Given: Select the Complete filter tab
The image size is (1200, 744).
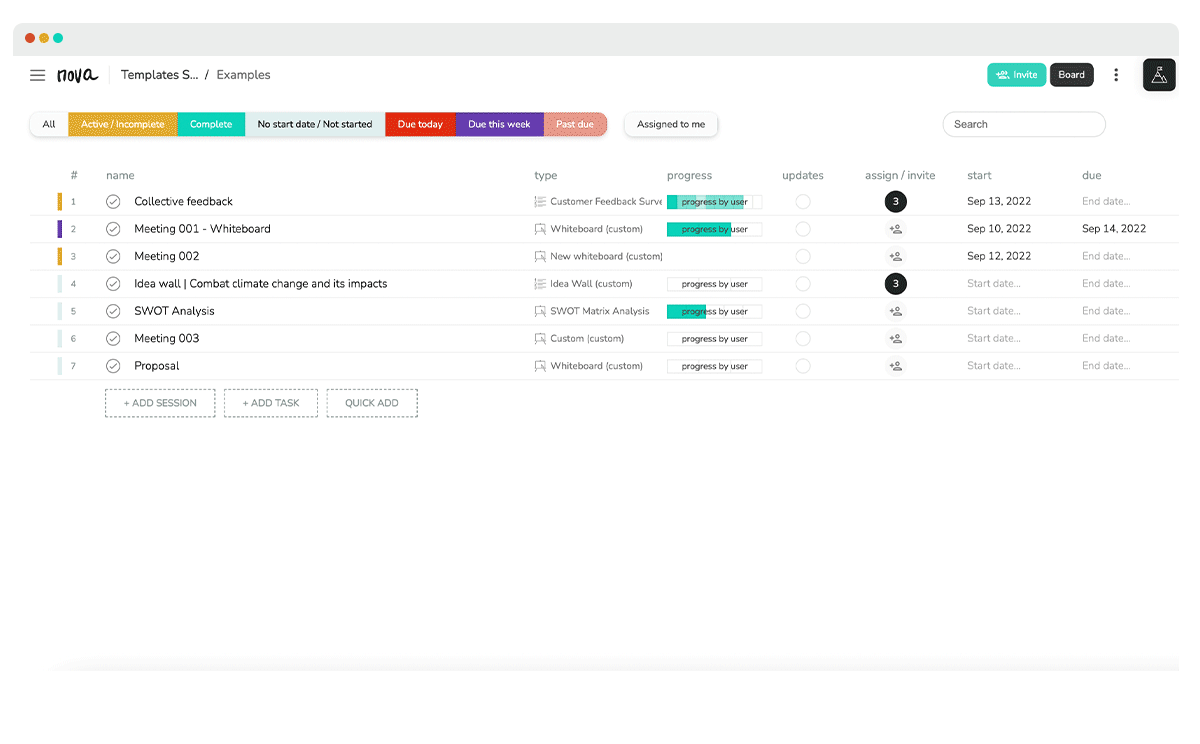Looking at the screenshot, I should click(210, 124).
